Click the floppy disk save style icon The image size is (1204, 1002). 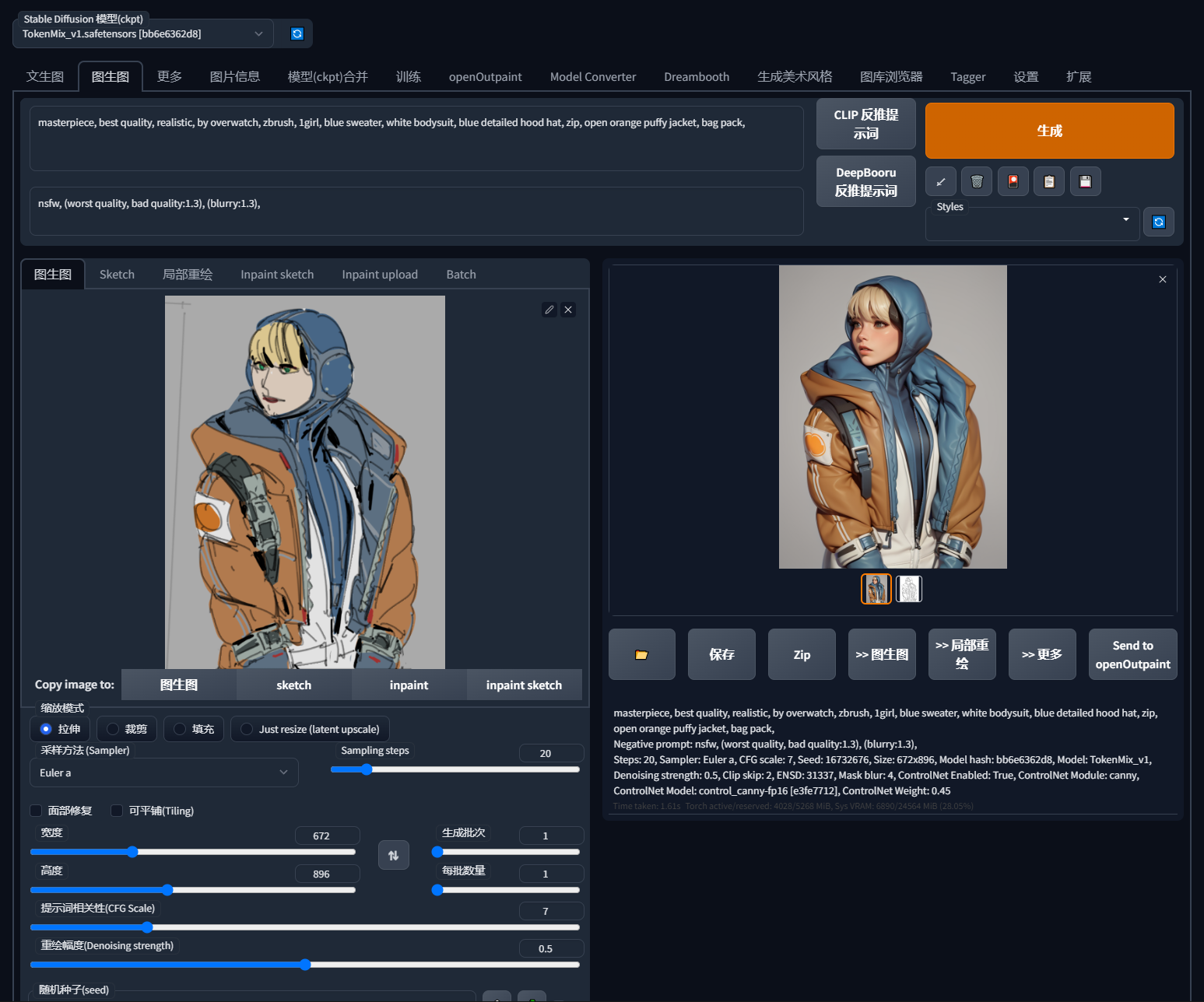pos(1085,182)
